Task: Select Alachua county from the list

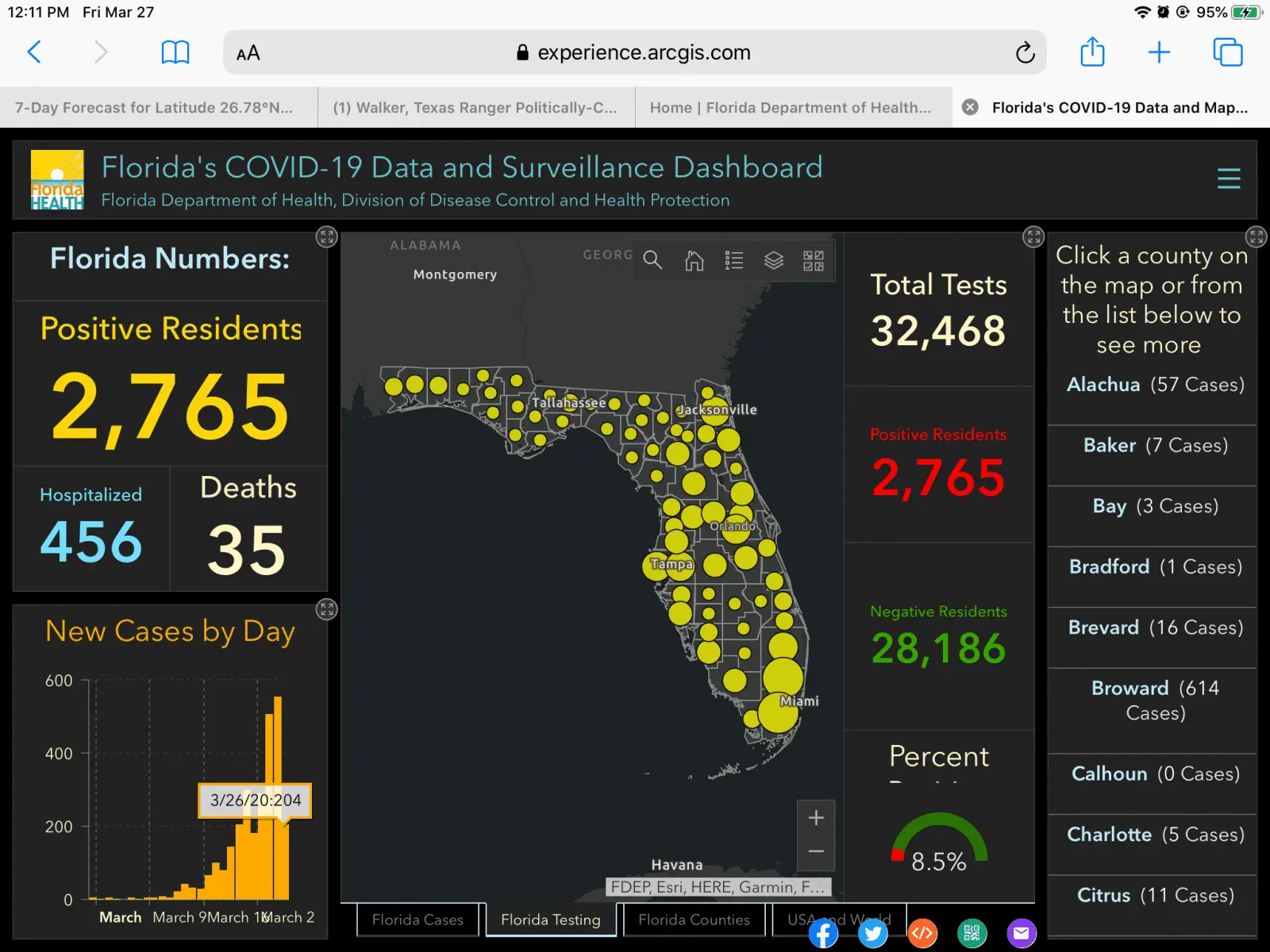Action: [1154, 385]
